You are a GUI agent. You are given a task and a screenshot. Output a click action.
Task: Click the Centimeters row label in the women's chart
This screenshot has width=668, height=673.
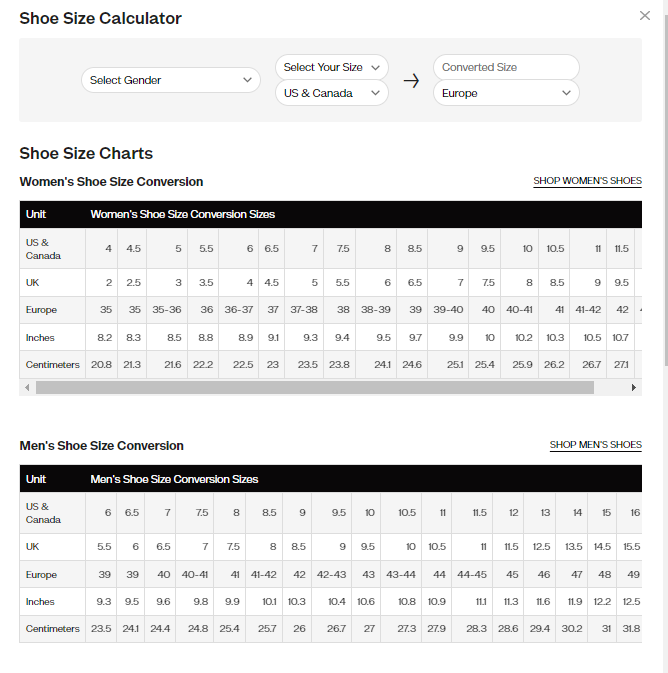coord(52,365)
